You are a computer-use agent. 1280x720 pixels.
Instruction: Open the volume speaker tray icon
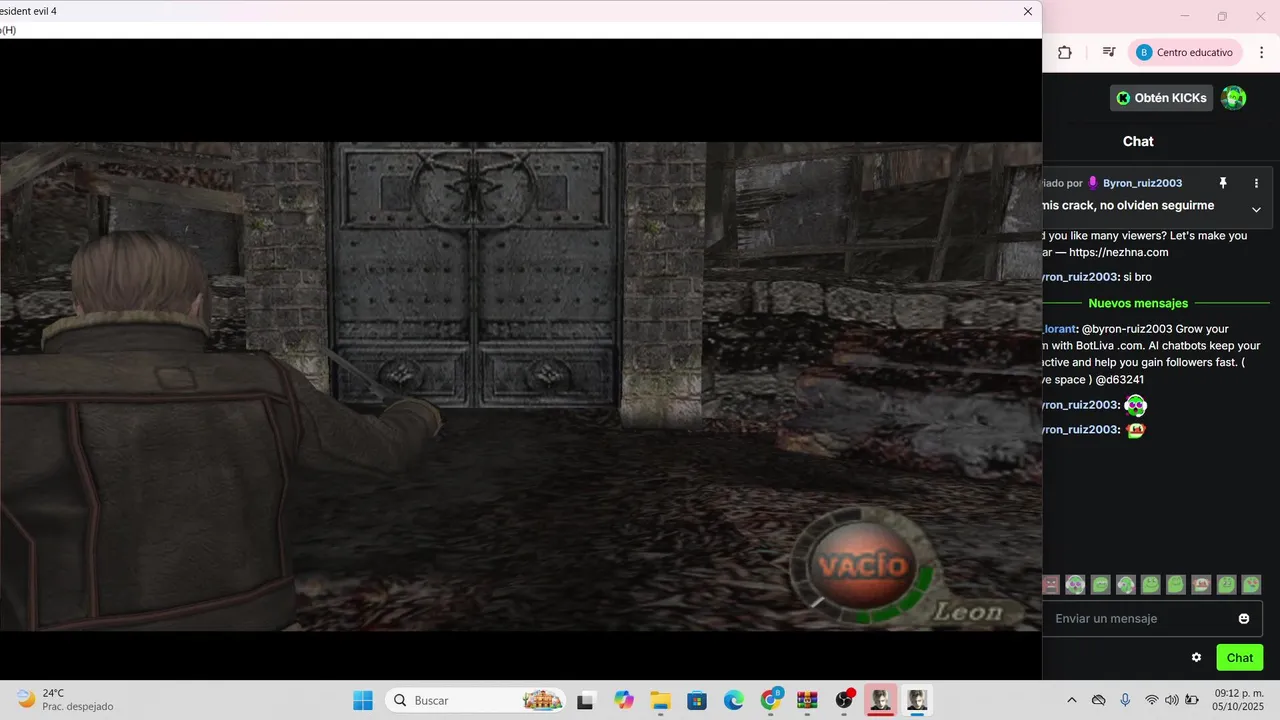click(1171, 700)
